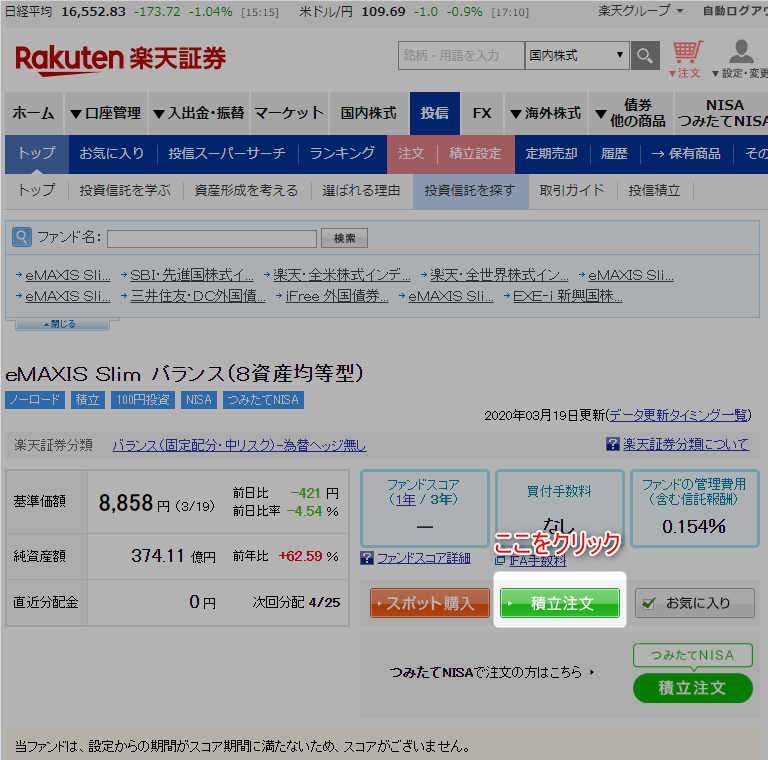Click the Rakuten 楽天証券 logo
The image size is (768, 760).
(120, 60)
